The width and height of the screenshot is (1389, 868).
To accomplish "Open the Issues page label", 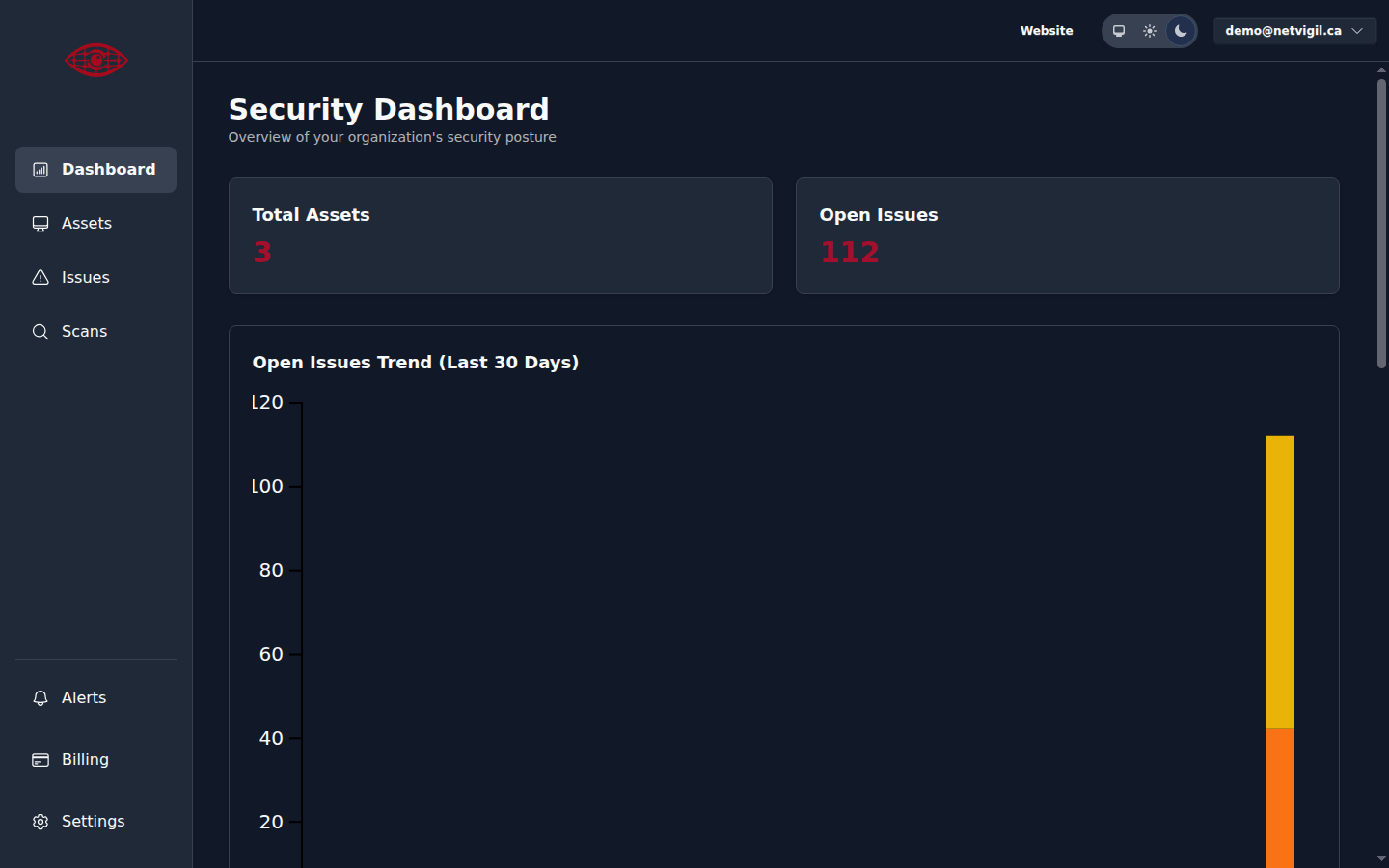I will coord(86,278).
